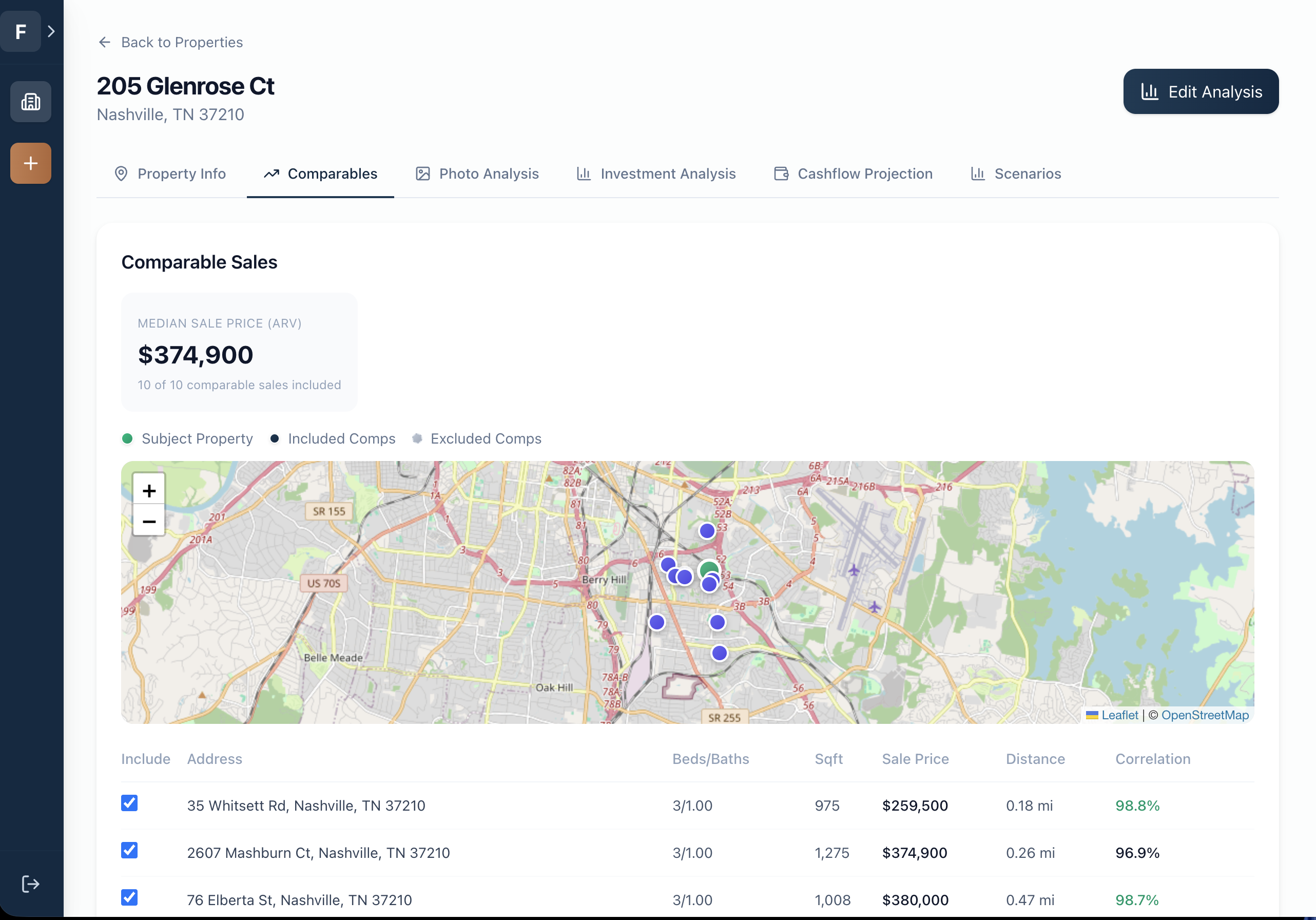Open the Photo Analysis tab

pyautogui.click(x=477, y=174)
